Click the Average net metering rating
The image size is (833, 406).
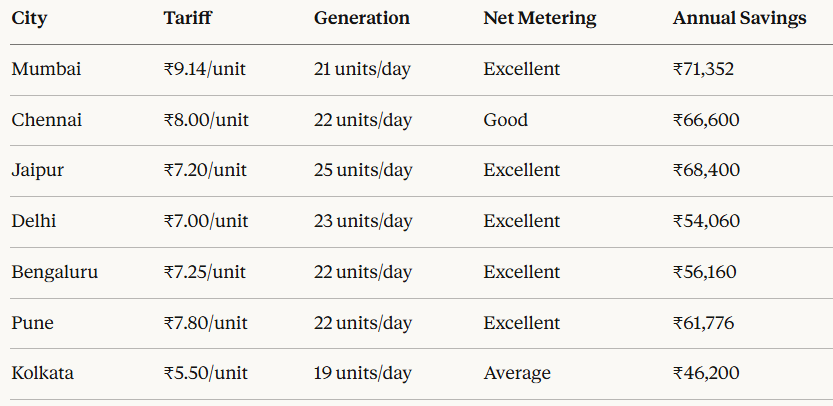(517, 374)
